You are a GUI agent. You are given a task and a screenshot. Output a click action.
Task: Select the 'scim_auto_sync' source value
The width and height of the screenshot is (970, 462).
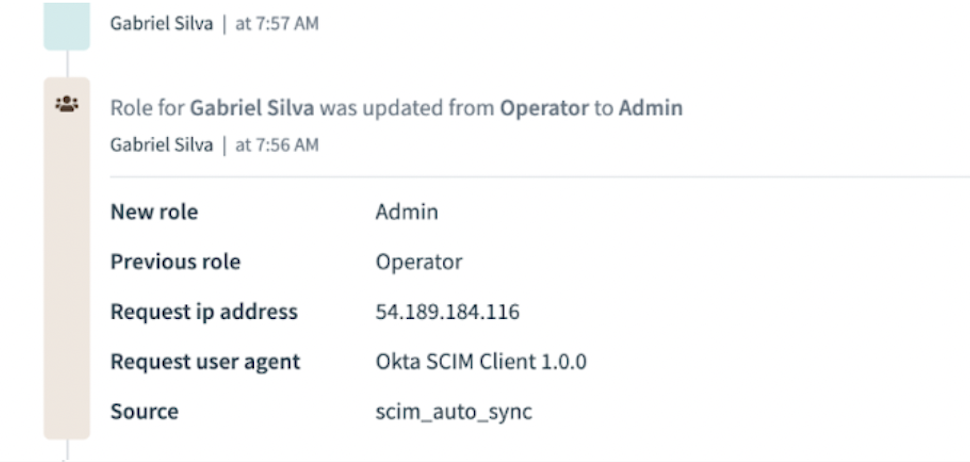454,412
